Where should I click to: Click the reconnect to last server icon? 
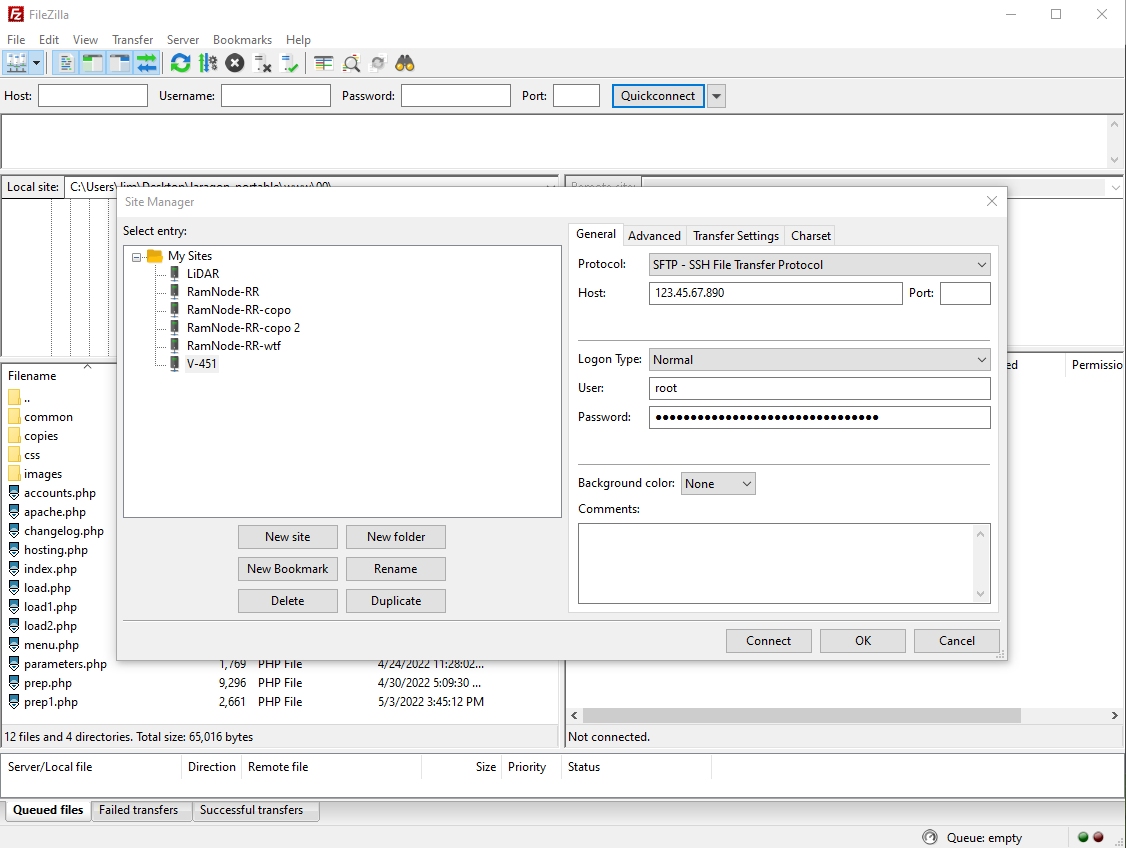(x=289, y=63)
